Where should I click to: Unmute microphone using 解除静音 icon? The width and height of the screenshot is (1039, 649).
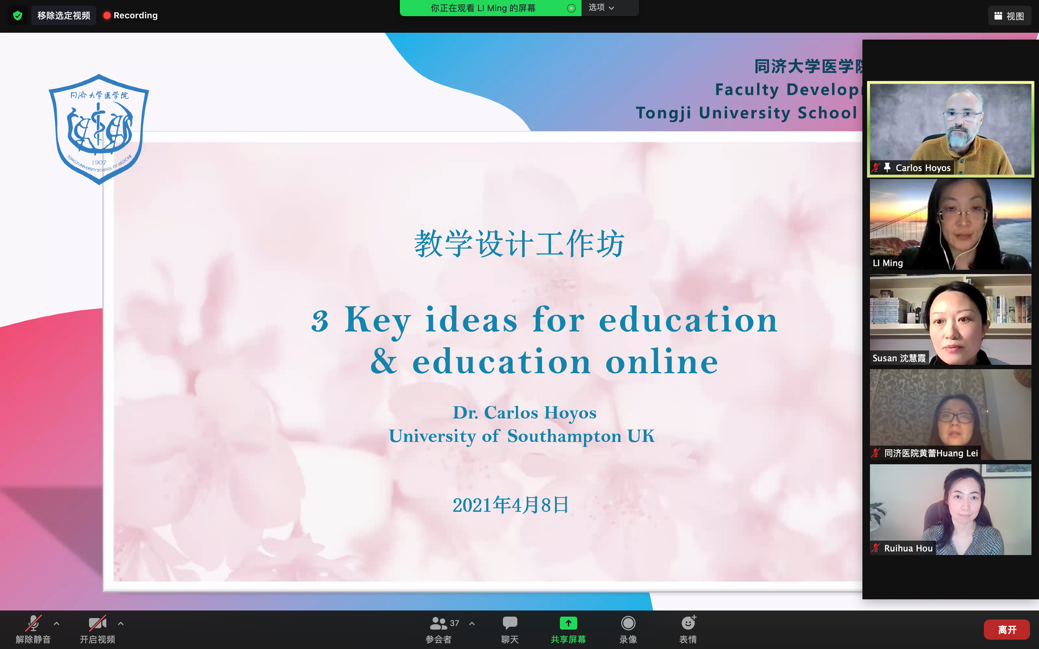33,624
